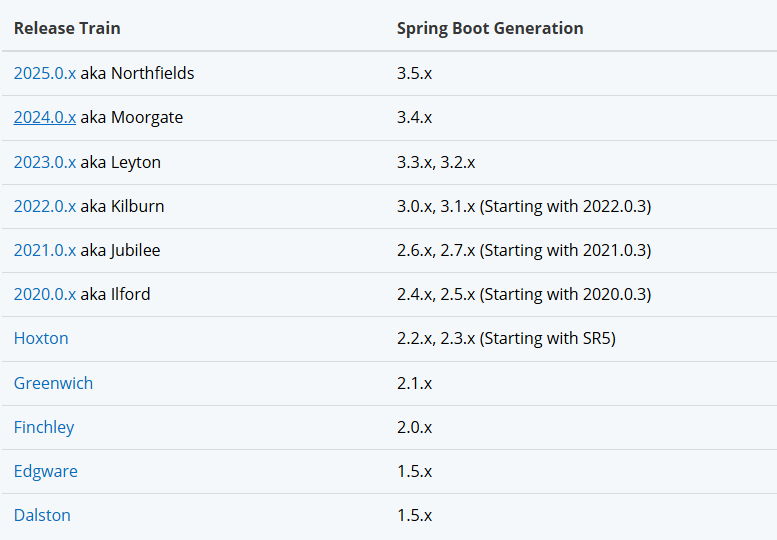Follow the Greenwich link

[x=54, y=383]
